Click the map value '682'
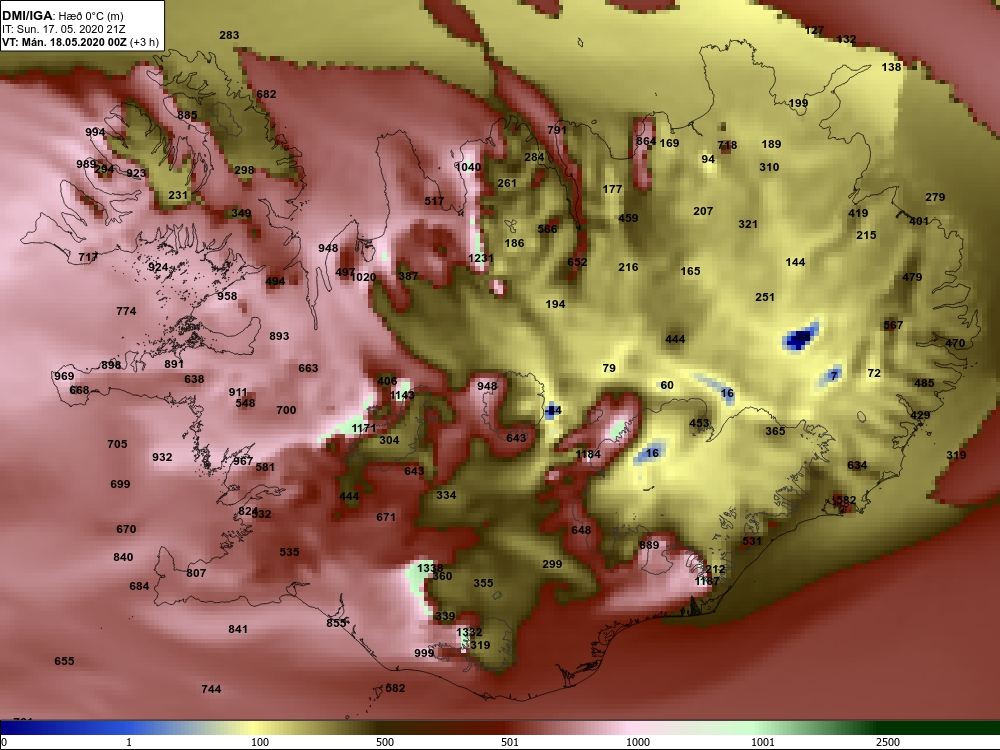Image resolution: width=1000 pixels, height=750 pixels. [x=266, y=94]
